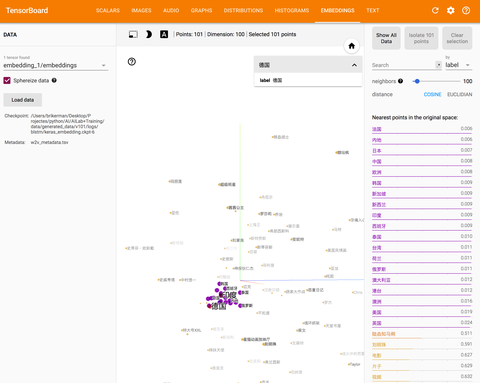Open the search-by label dropdown

pos(458,65)
